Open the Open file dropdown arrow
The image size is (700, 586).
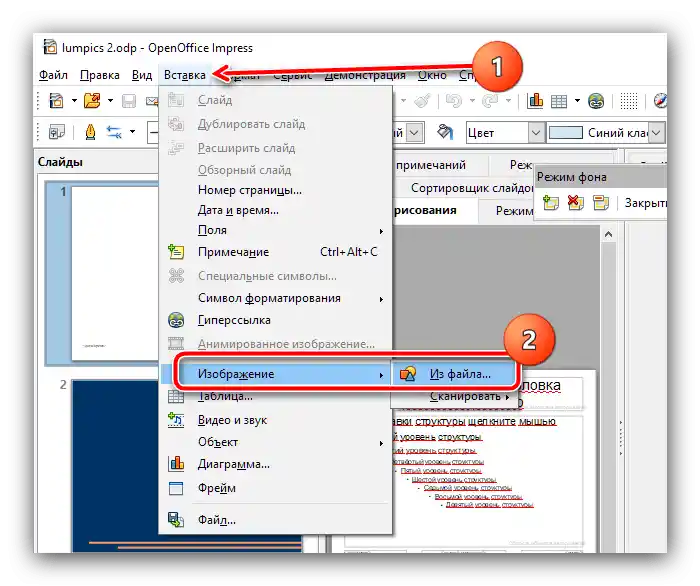coord(110,101)
